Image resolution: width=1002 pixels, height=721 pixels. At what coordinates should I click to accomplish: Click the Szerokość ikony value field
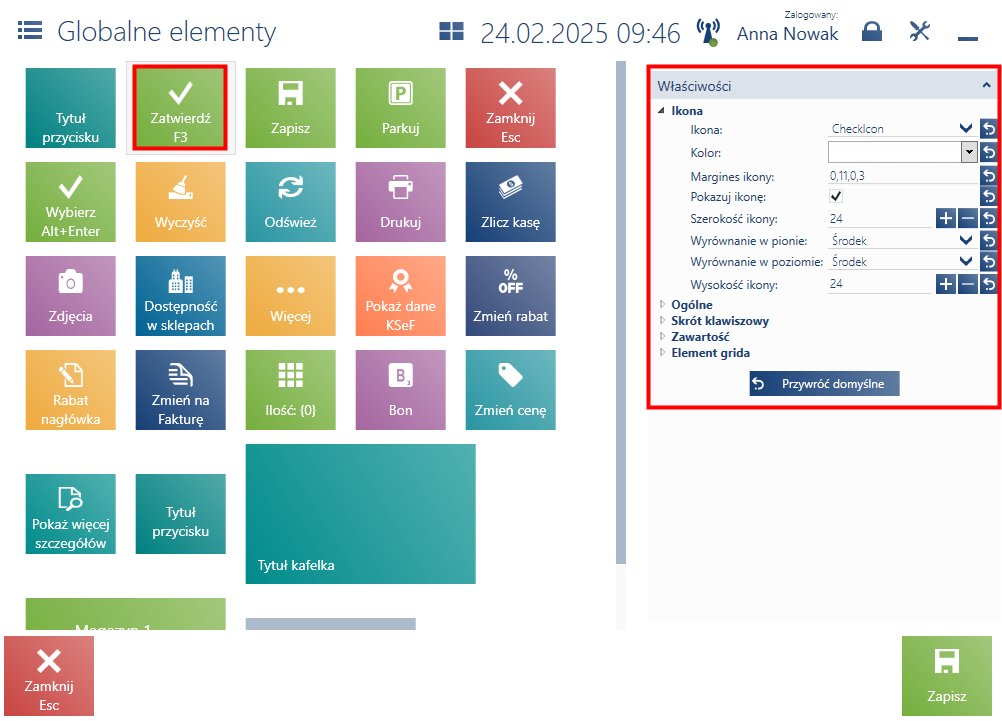pos(879,219)
